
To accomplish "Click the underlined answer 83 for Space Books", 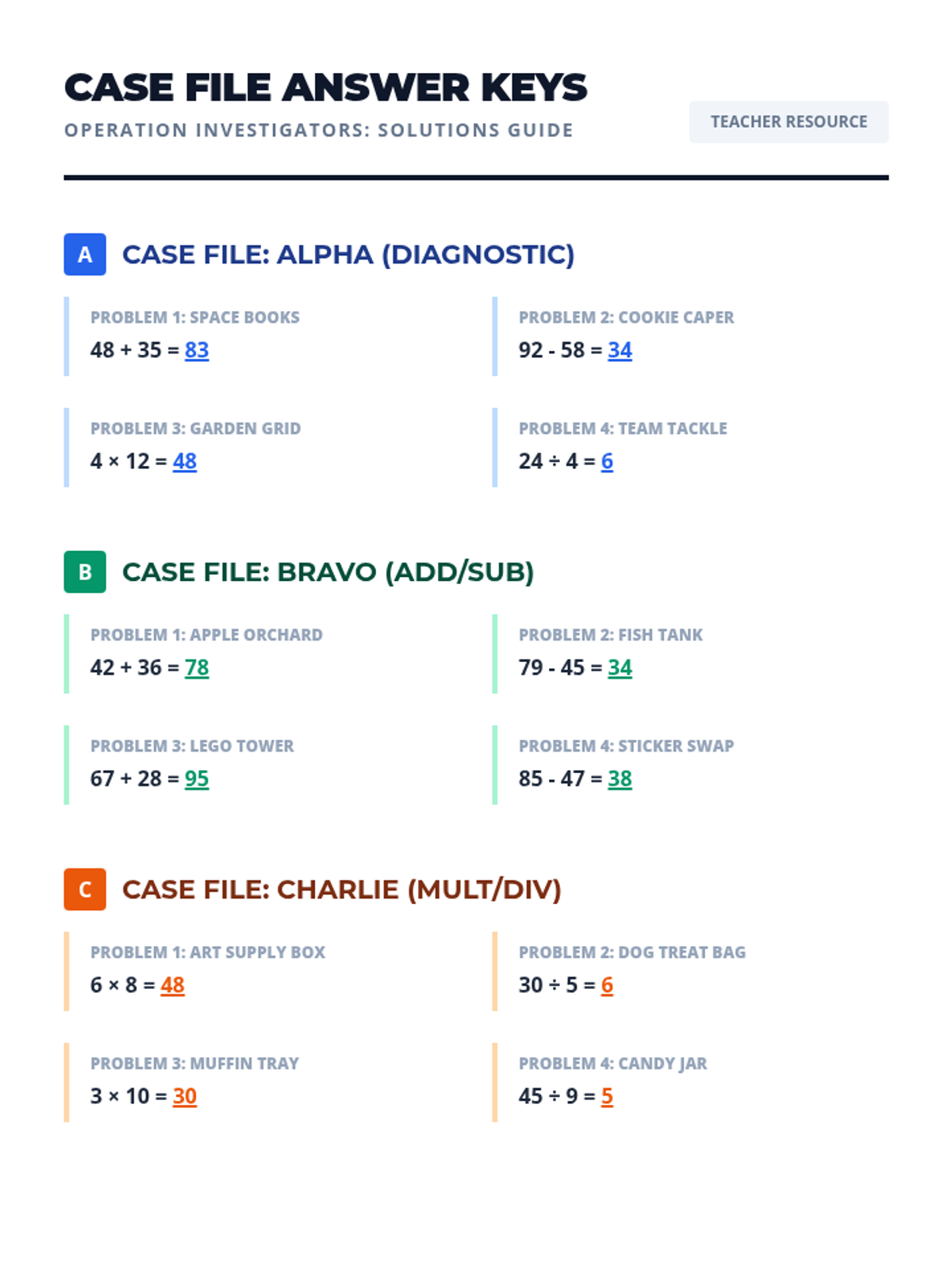I will [197, 350].
